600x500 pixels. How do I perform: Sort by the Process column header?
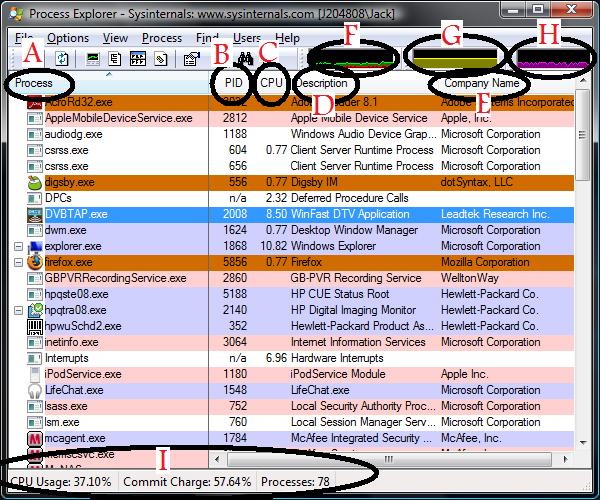pyautogui.click(x=108, y=83)
